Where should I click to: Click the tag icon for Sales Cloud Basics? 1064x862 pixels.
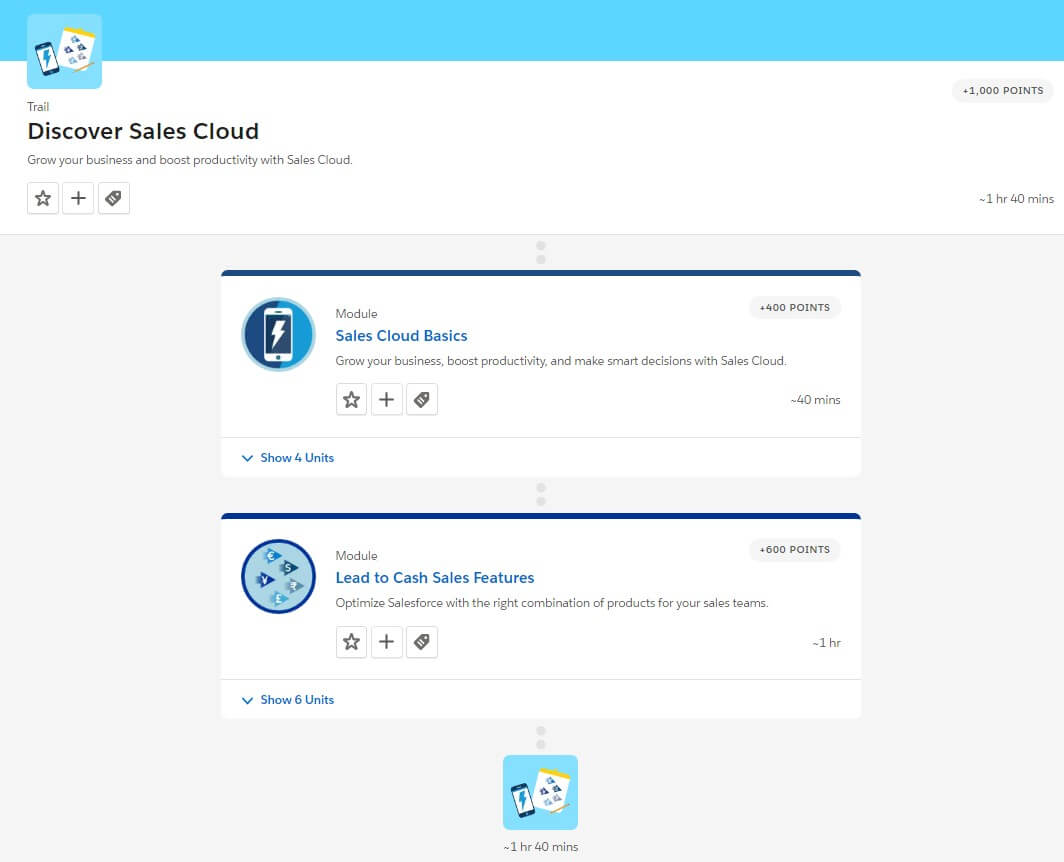422,400
